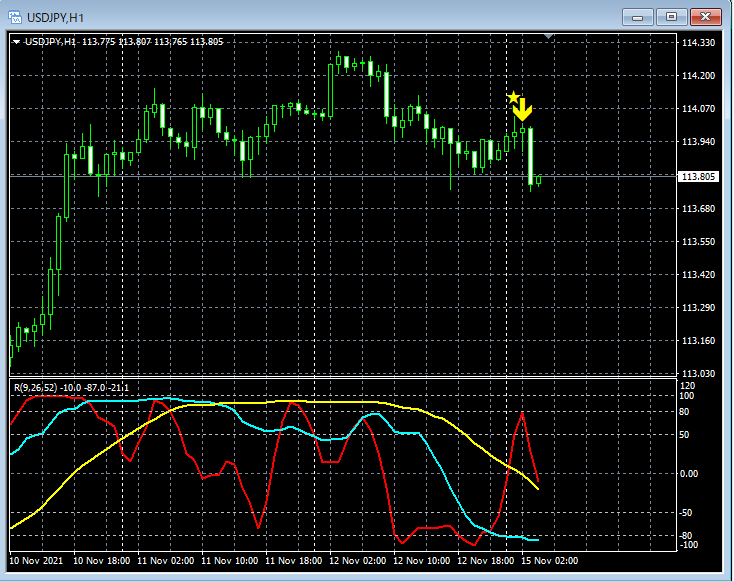Click the 11 Nov 02:00 time label

166,560
